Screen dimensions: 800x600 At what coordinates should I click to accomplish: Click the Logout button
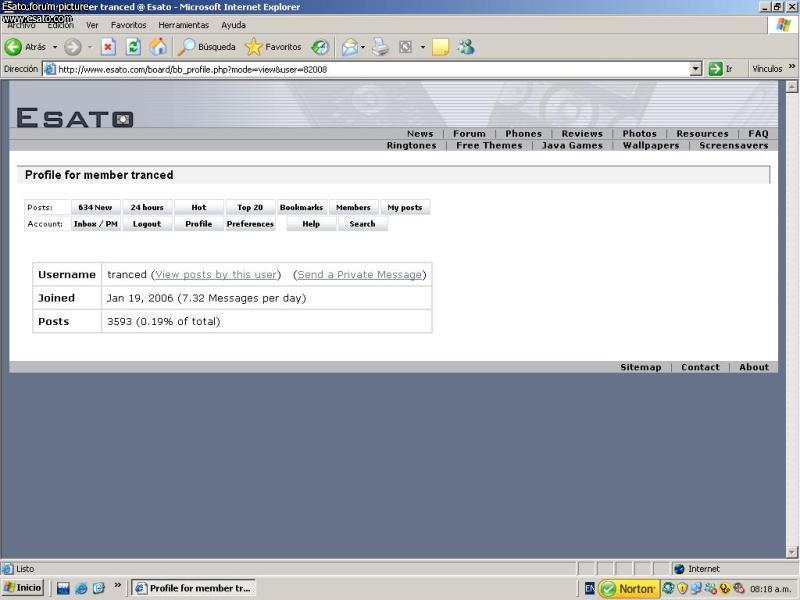[x=147, y=224]
